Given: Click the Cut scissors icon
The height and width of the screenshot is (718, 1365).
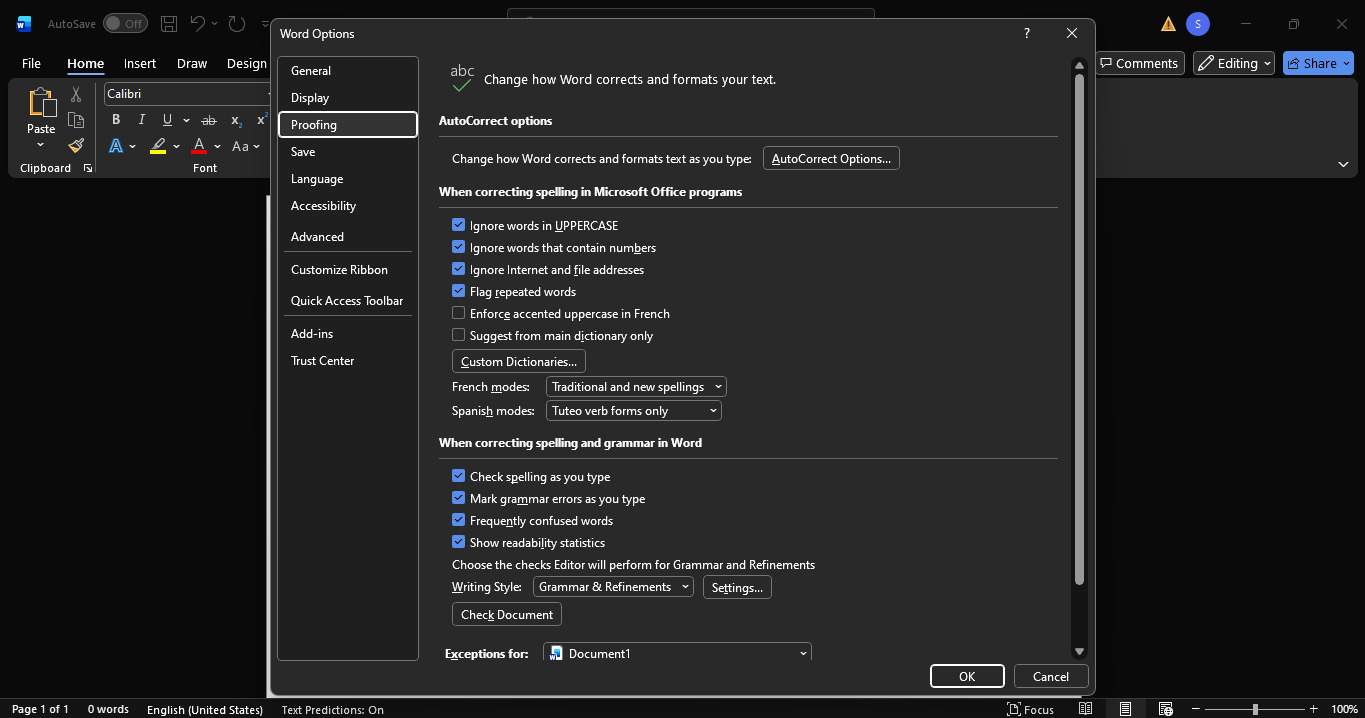Looking at the screenshot, I should coord(76,94).
